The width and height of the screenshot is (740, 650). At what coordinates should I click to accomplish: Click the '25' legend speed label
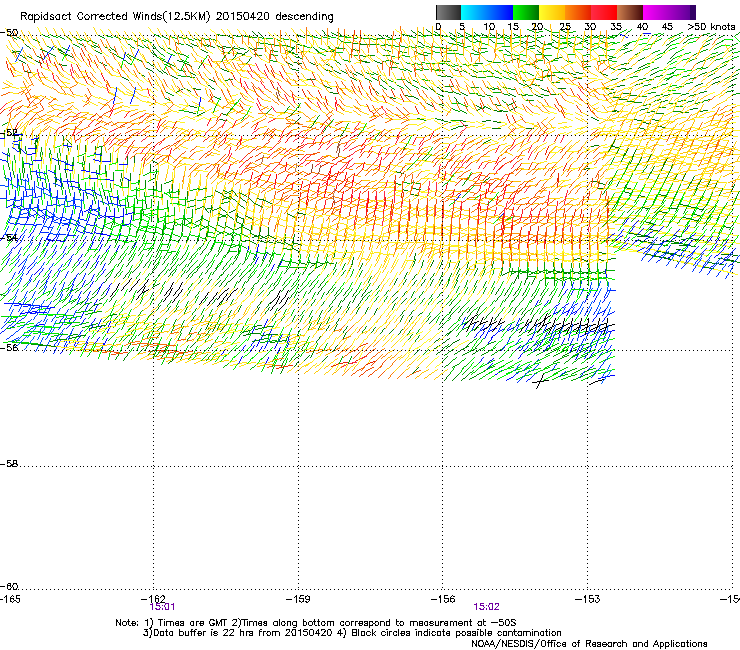pyautogui.click(x=565, y=27)
